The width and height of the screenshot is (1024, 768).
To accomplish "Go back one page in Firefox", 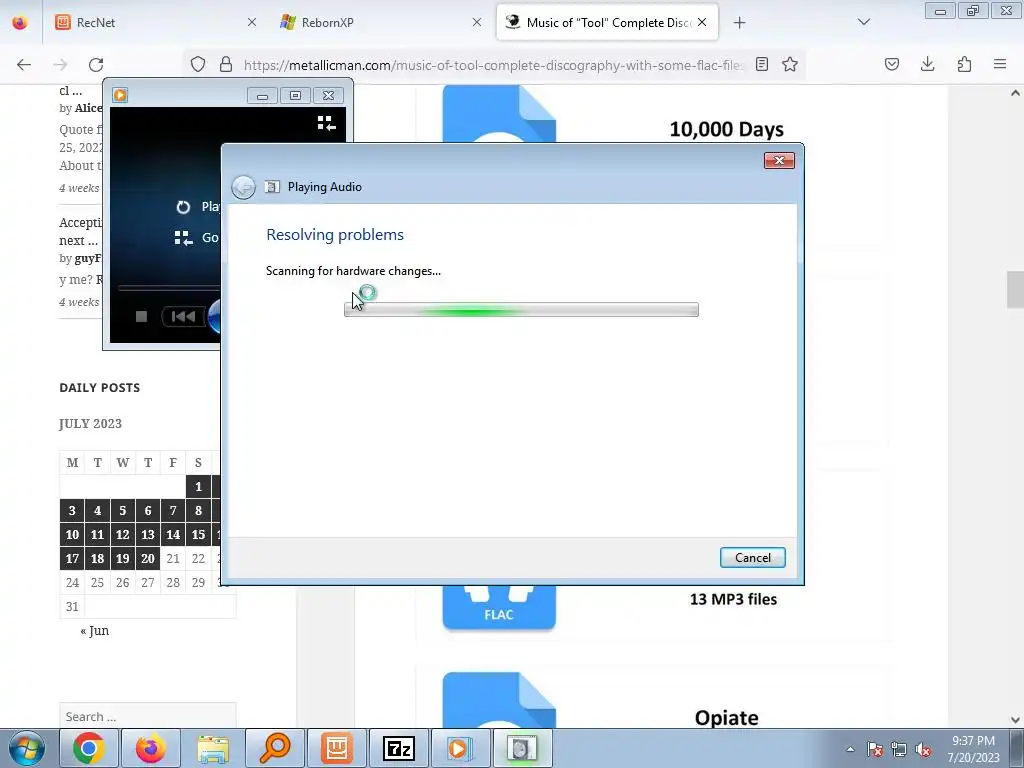I will (24, 64).
